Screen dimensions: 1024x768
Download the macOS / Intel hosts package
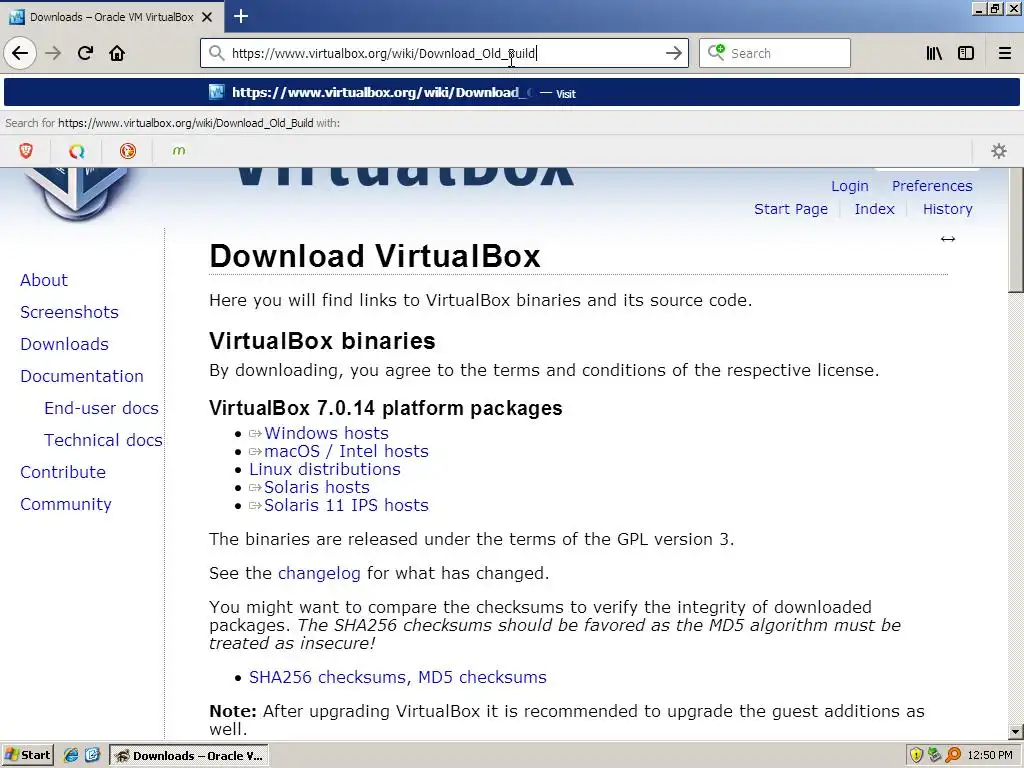tap(346, 451)
